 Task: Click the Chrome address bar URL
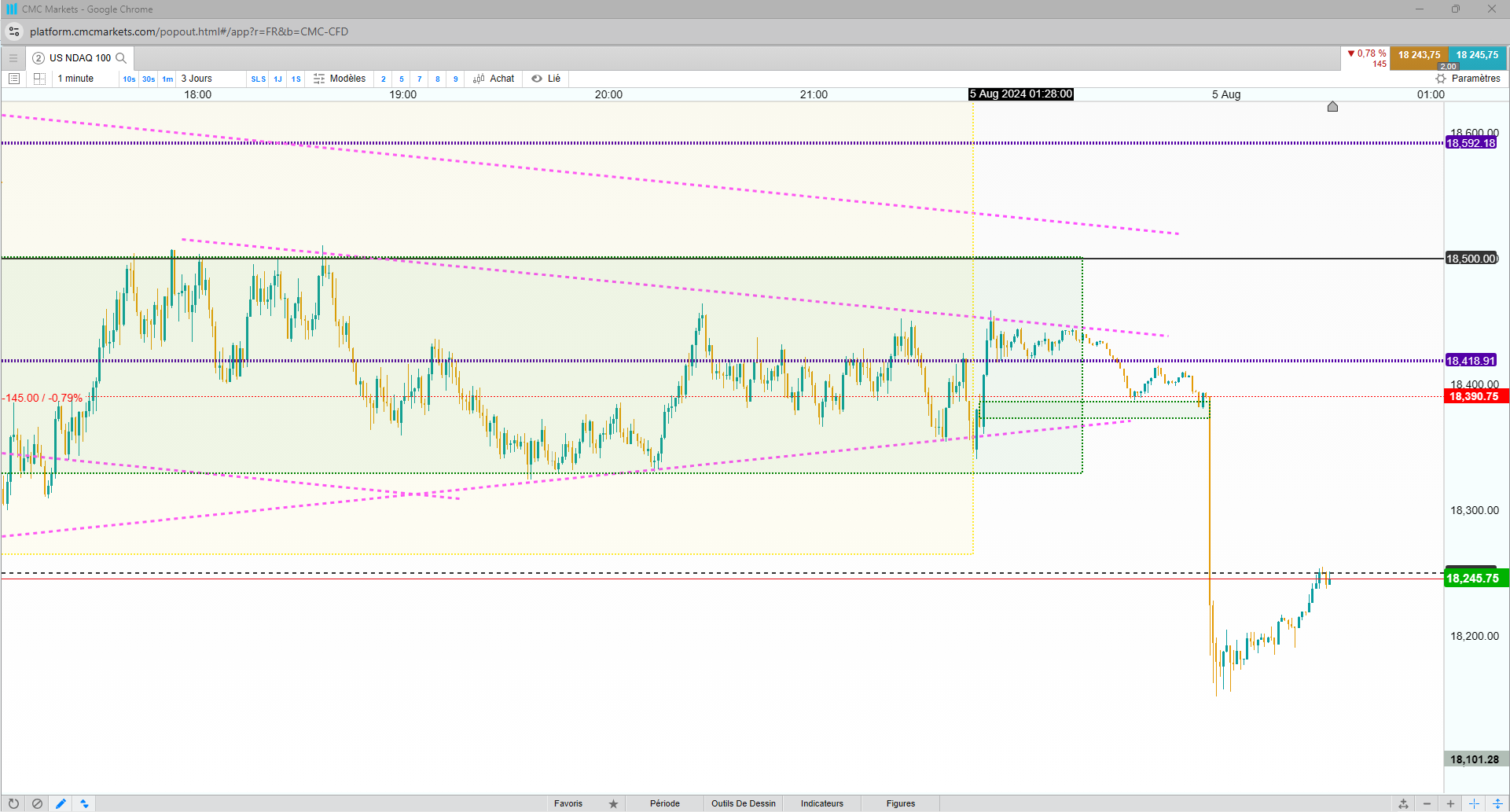pyautogui.click(x=189, y=31)
